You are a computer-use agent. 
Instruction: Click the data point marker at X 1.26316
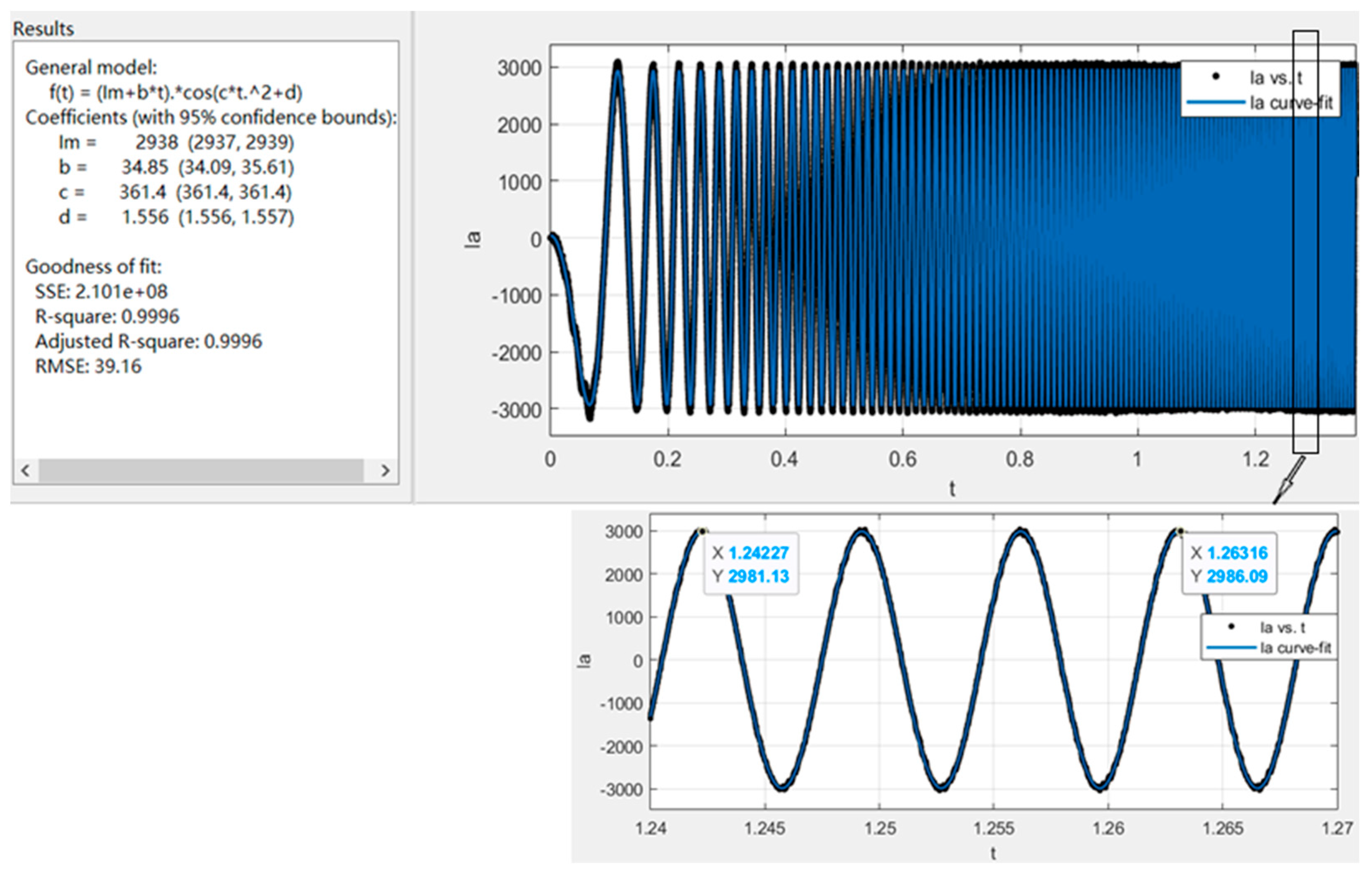pos(1180,531)
